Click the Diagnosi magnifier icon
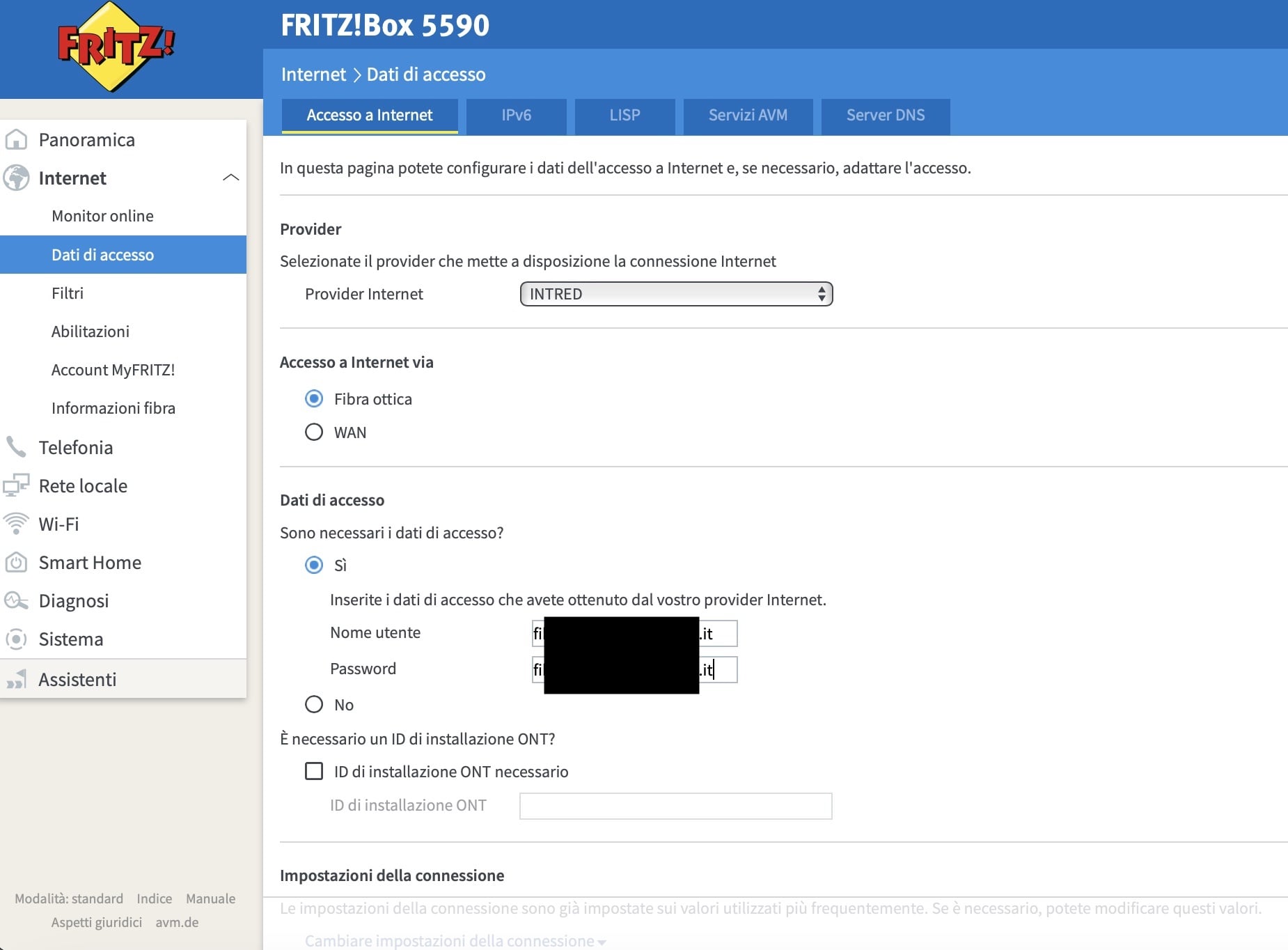Screen dimensions: 1288x950 16,600
